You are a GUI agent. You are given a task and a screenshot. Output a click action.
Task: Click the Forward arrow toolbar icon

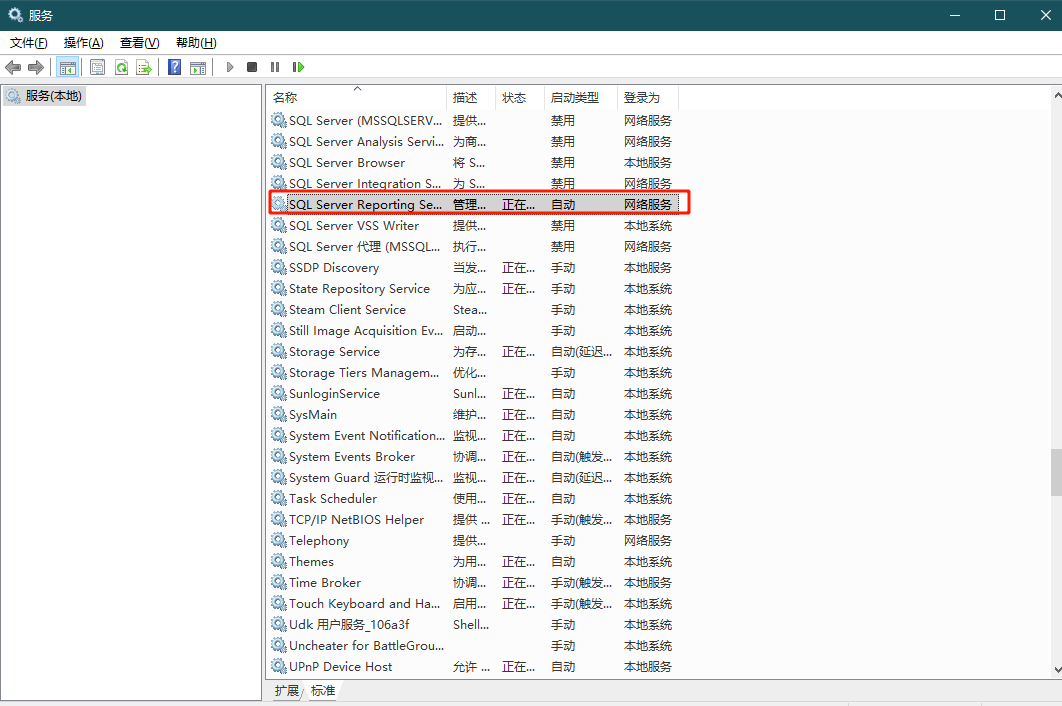pos(36,67)
